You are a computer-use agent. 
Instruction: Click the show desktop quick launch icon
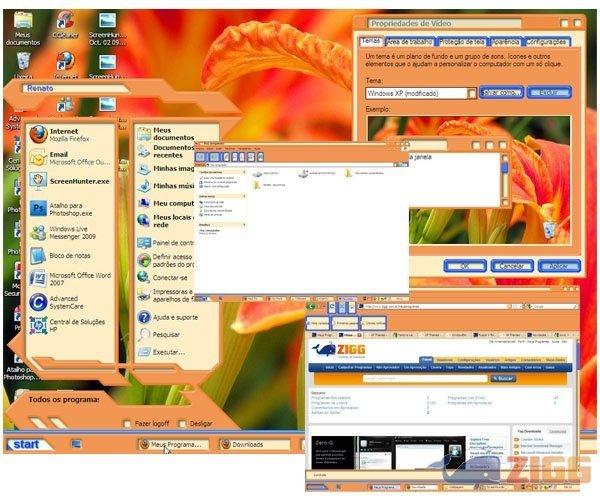tap(76, 444)
